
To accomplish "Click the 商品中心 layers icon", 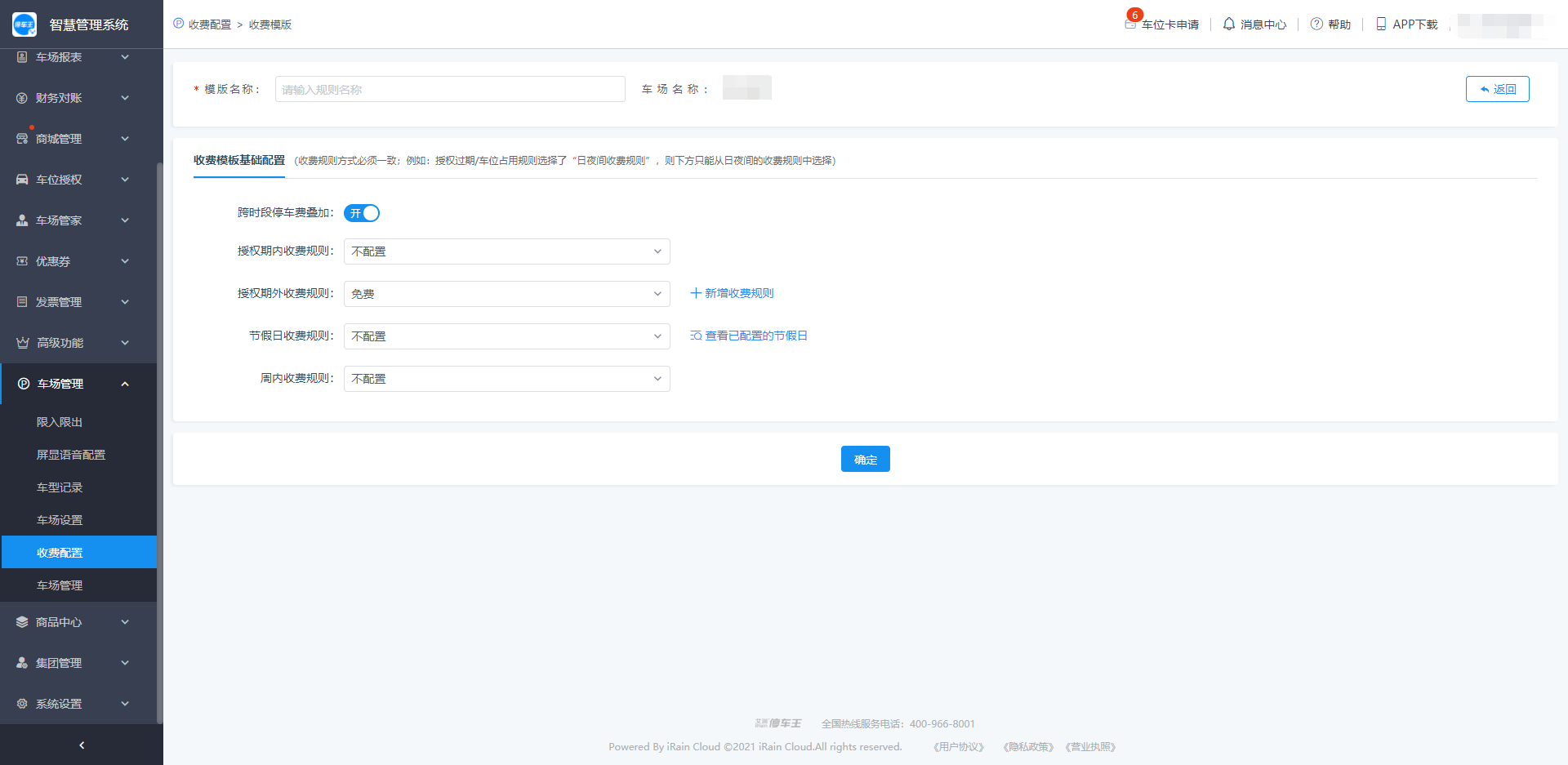I will click(x=22, y=622).
